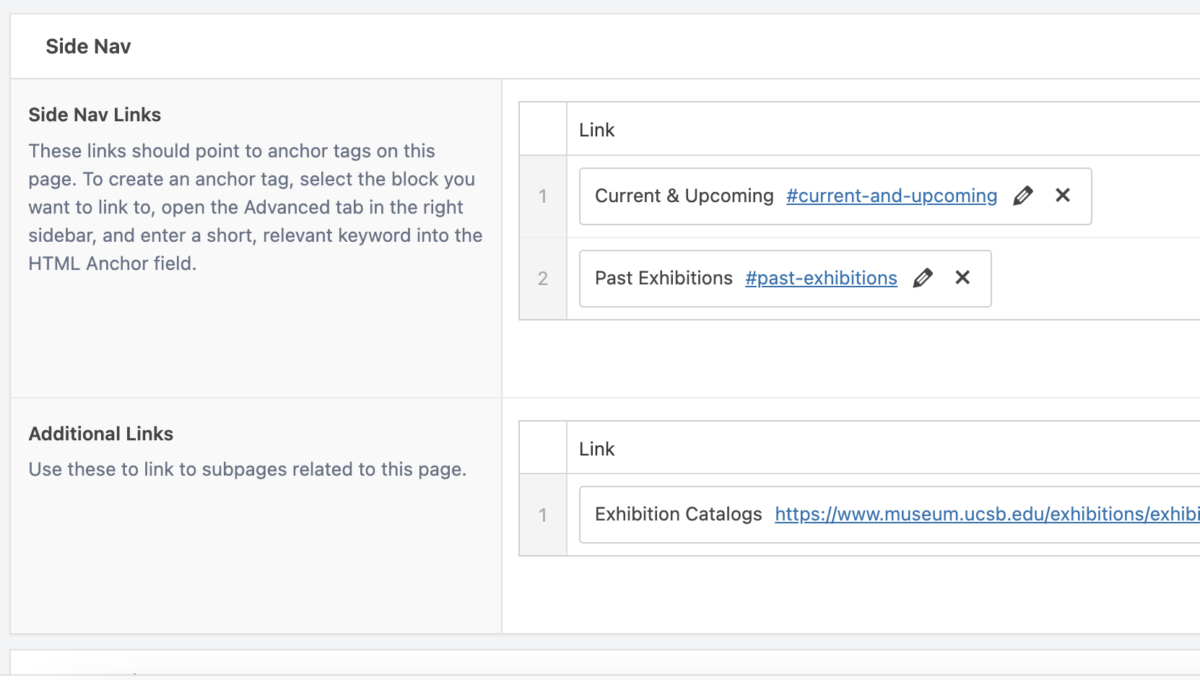1200x680 pixels.
Task: Click the Side Nav Links field label
Action: coord(95,115)
